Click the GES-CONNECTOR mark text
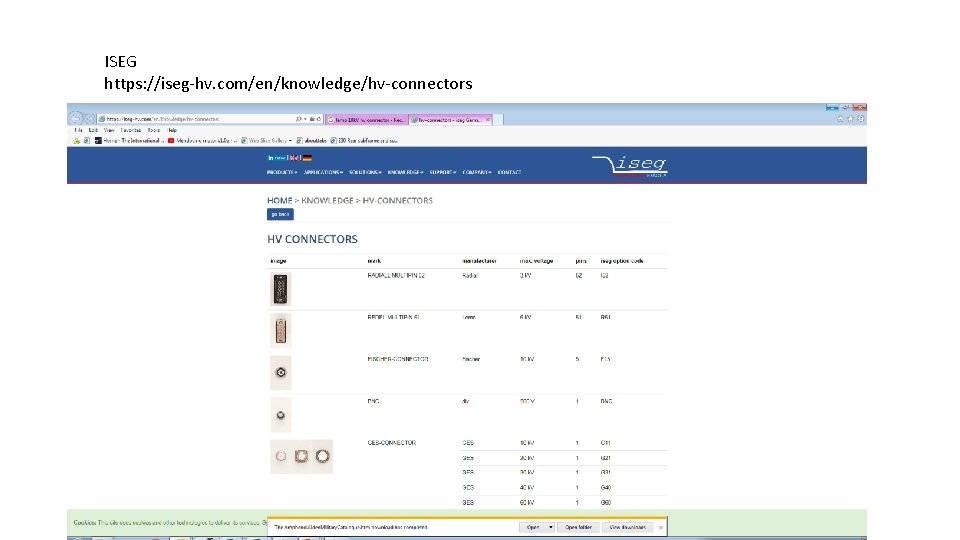Image resolution: width=960 pixels, height=540 pixels. pos(391,443)
